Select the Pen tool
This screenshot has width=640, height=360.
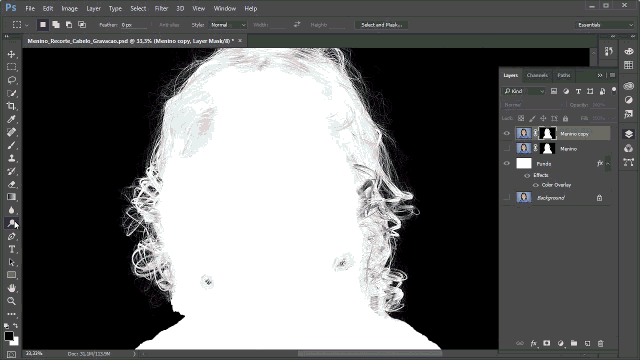(x=11, y=236)
